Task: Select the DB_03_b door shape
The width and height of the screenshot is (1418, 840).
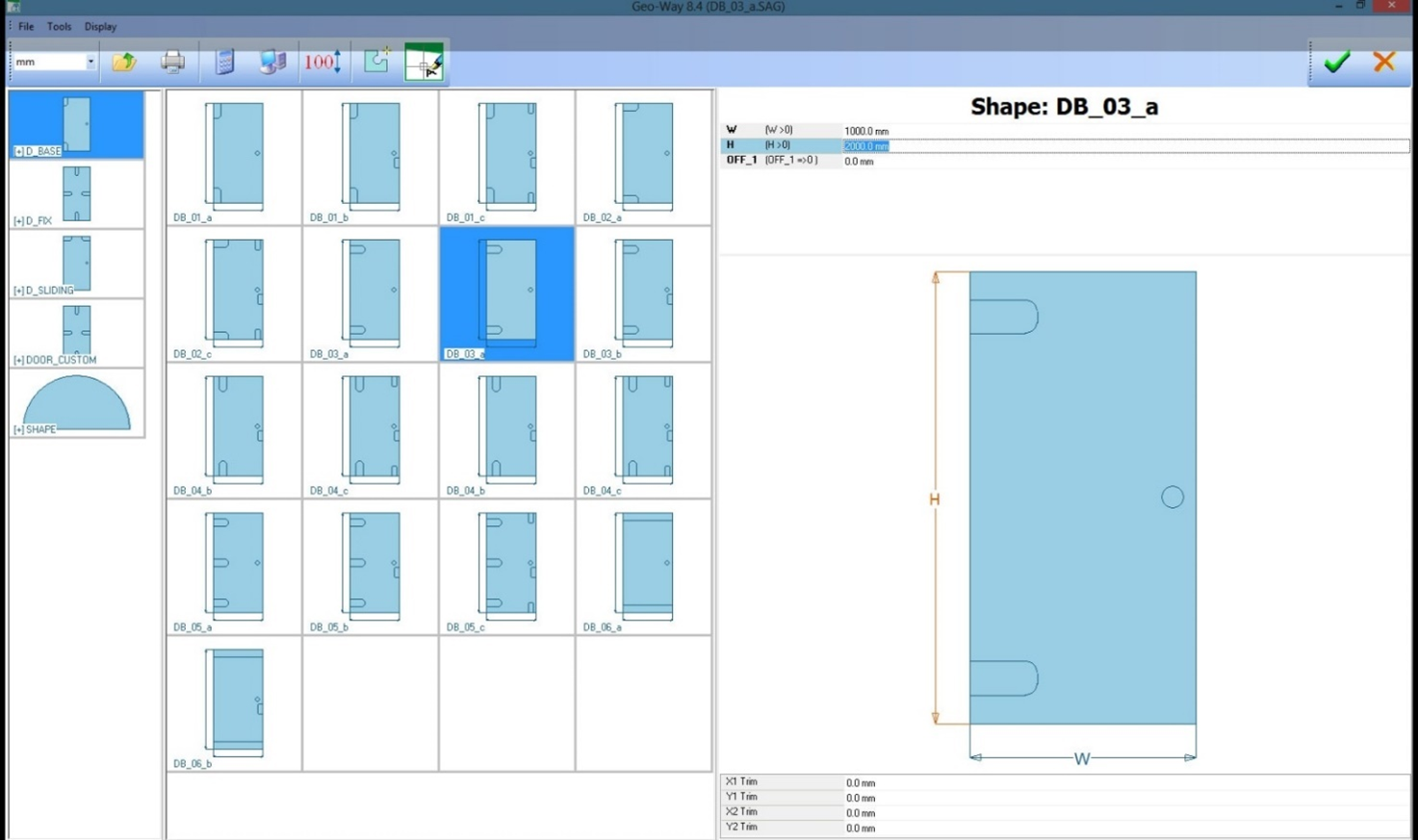Action: [x=644, y=294]
